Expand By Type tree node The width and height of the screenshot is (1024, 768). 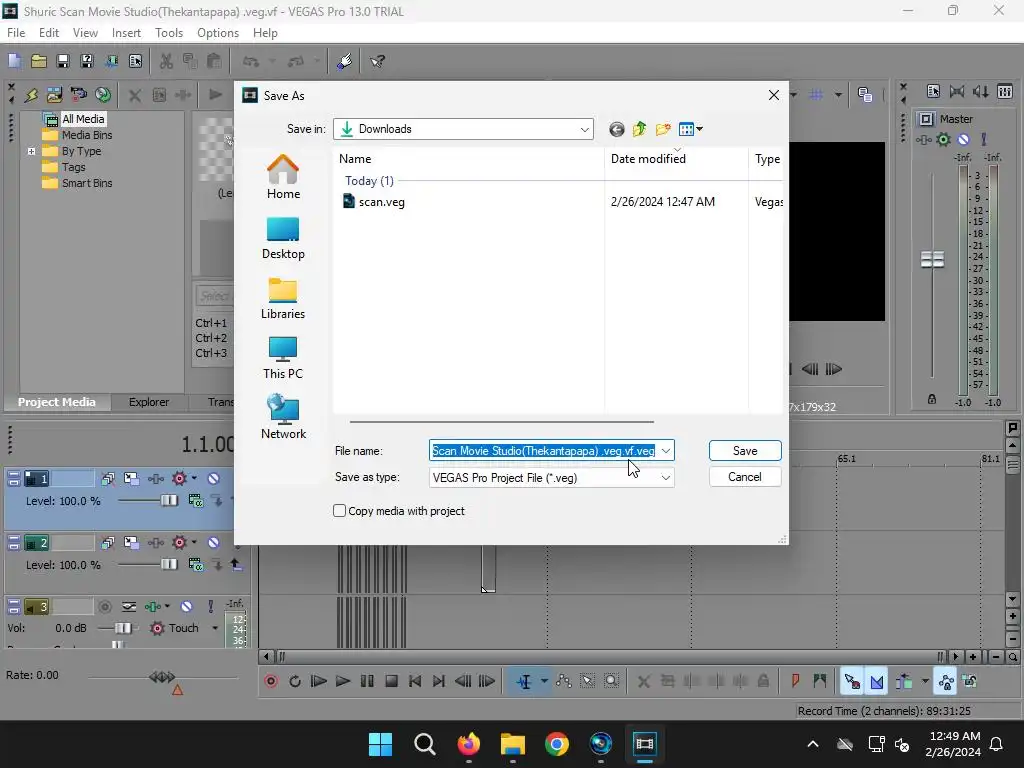(31, 152)
